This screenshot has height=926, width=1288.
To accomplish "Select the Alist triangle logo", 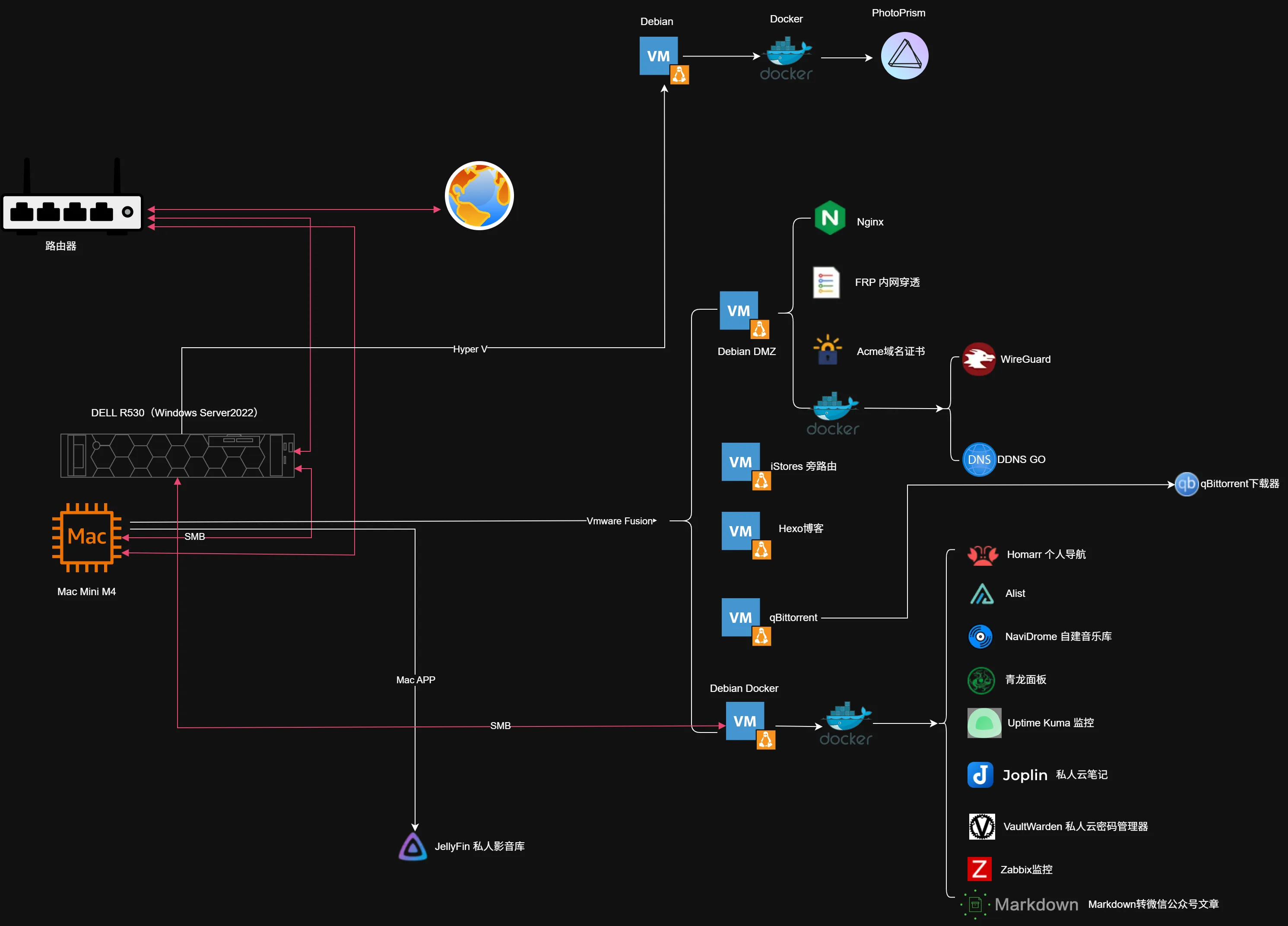I will [x=982, y=593].
